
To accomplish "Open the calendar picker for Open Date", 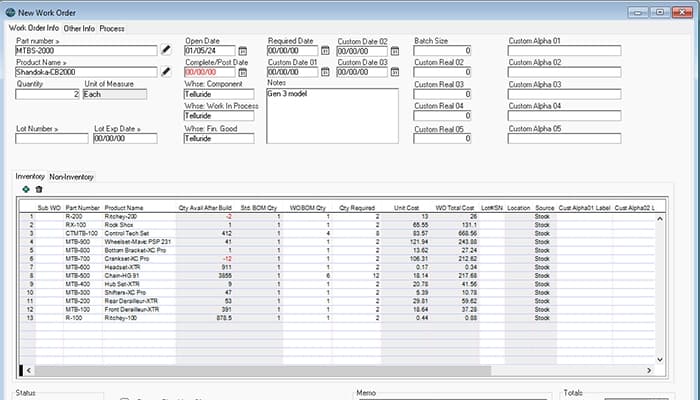I will pyautogui.click(x=243, y=50).
